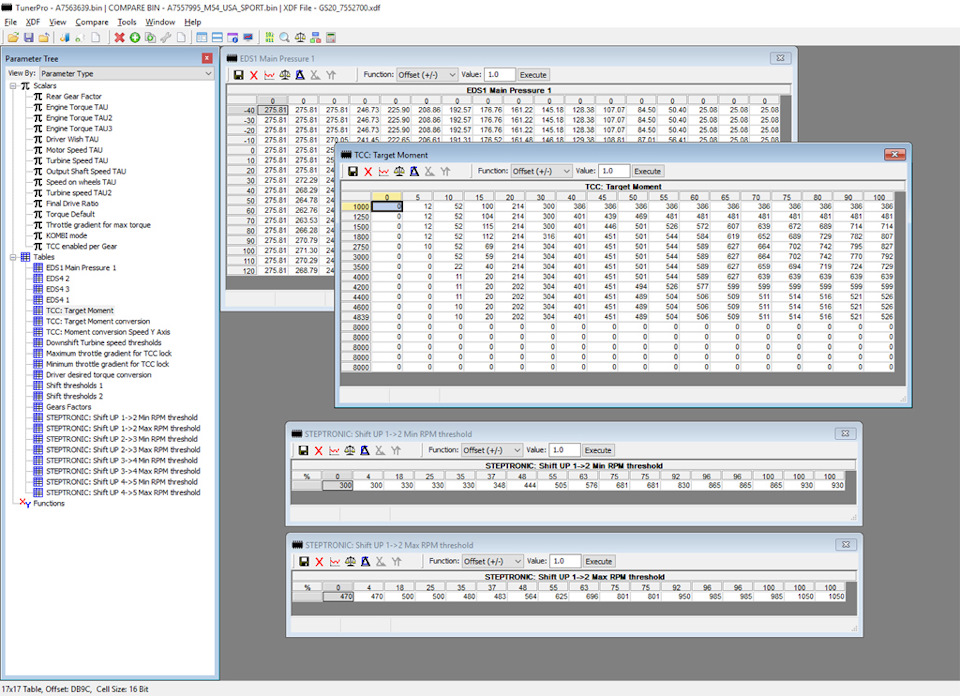Click the open folder icon in main toolbar
Viewport: 960px width, 696px height.
(13, 38)
